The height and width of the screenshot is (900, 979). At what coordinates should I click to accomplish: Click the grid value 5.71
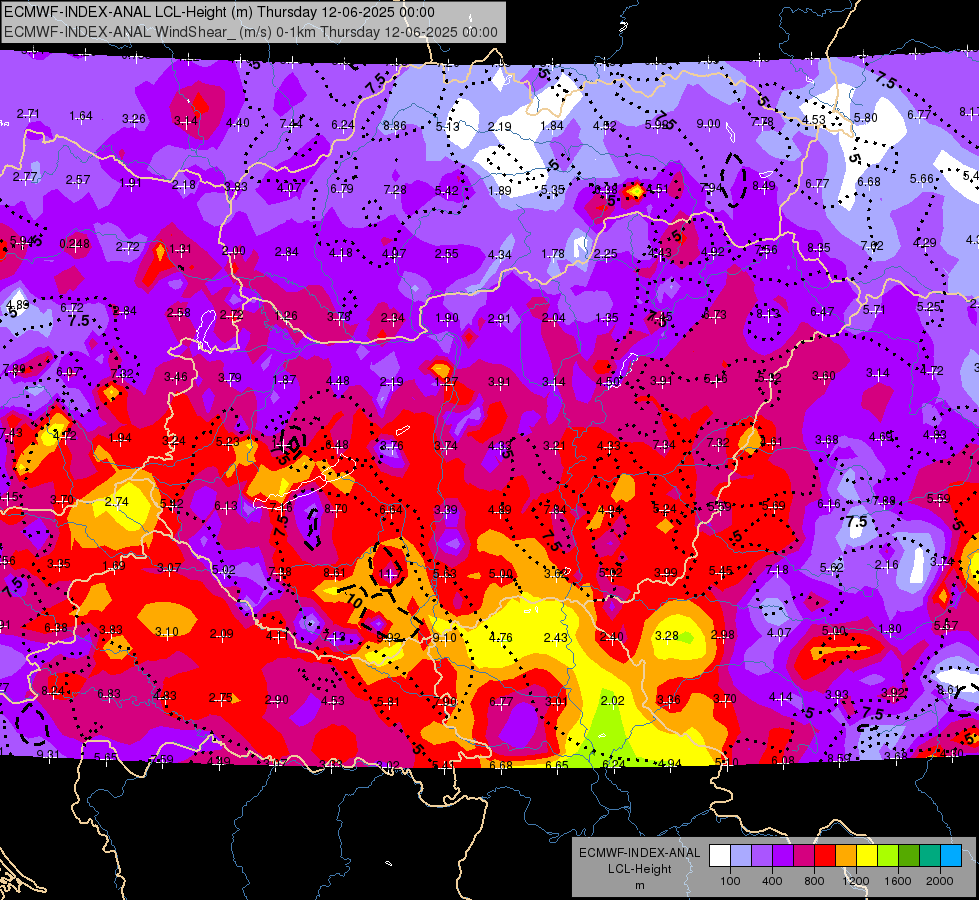tap(873, 309)
